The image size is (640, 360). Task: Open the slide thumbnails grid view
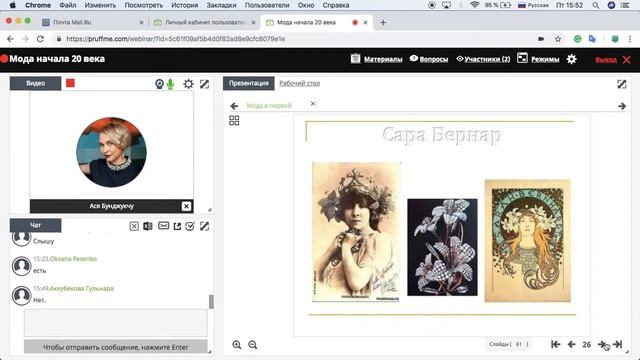(x=234, y=120)
